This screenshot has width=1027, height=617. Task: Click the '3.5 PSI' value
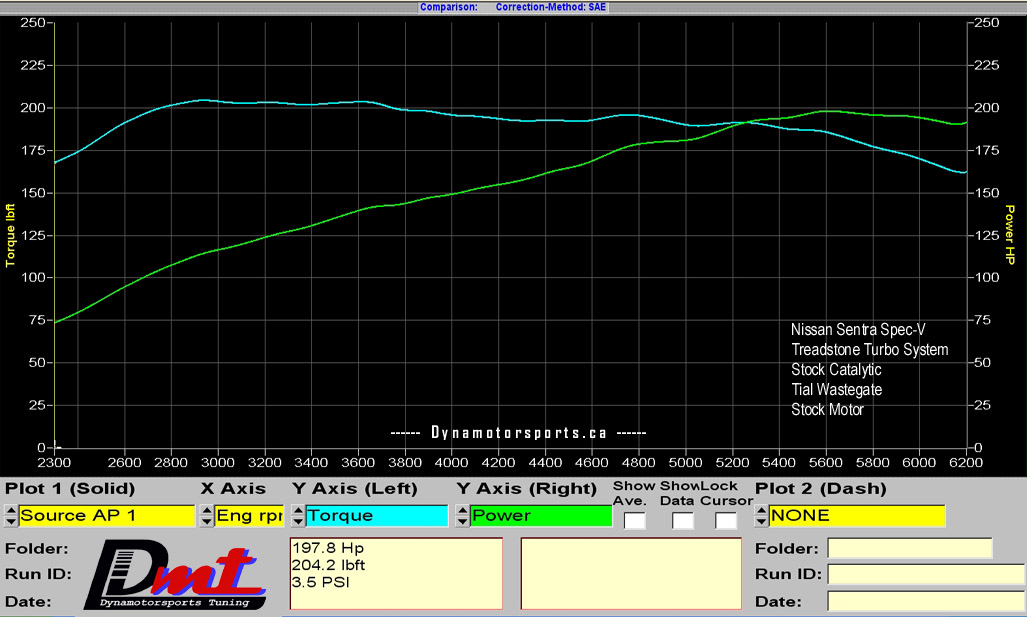[x=321, y=582]
